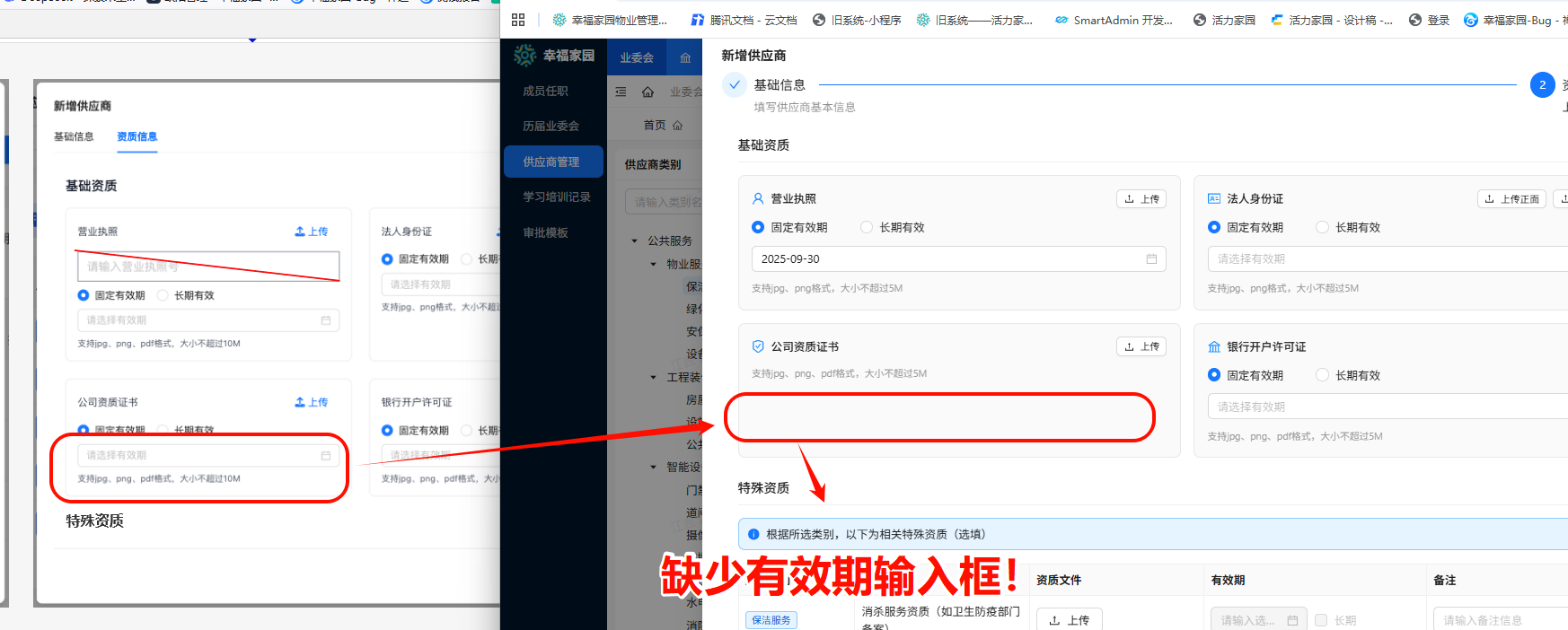1568x630 pixels.
Task: Open 历届业委会 in the sidebar
Action: click(x=552, y=126)
